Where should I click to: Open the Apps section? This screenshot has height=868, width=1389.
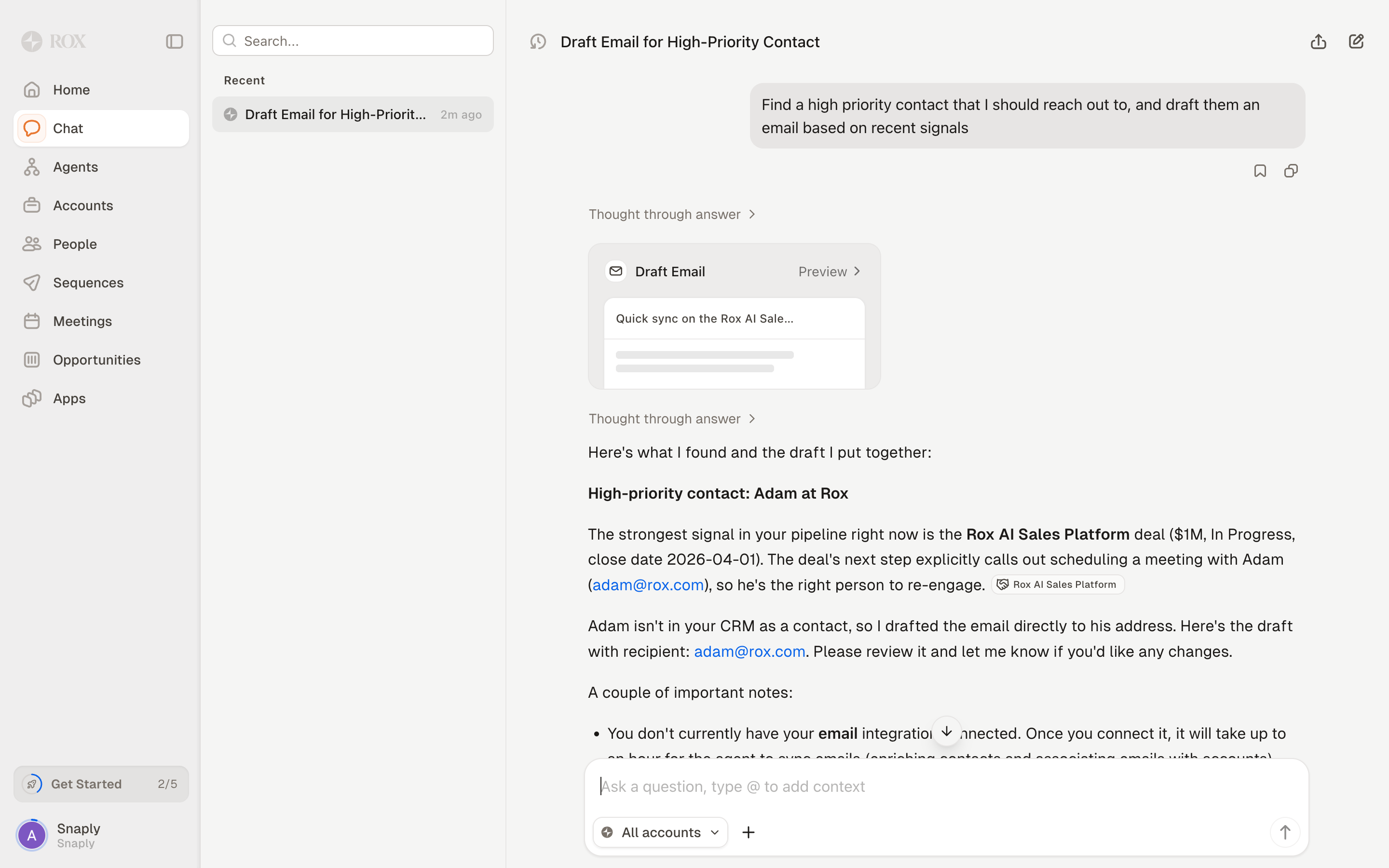tap(101, 398)
